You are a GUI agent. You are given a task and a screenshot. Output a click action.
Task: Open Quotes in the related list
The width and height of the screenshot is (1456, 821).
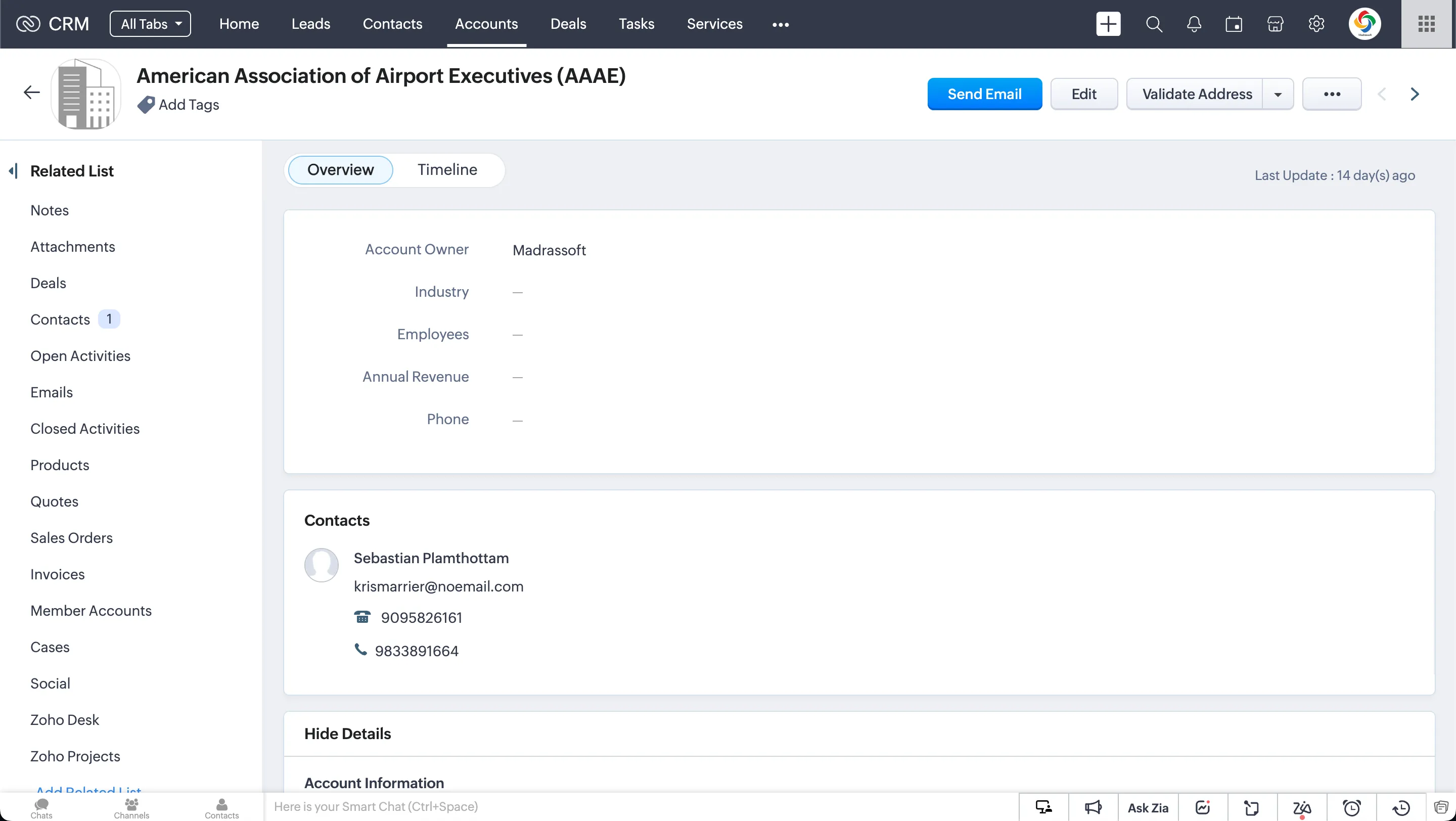tap(54, 501)
